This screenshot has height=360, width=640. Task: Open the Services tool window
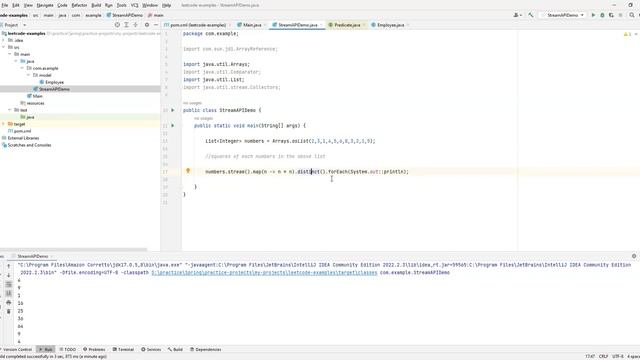(151, 349)
